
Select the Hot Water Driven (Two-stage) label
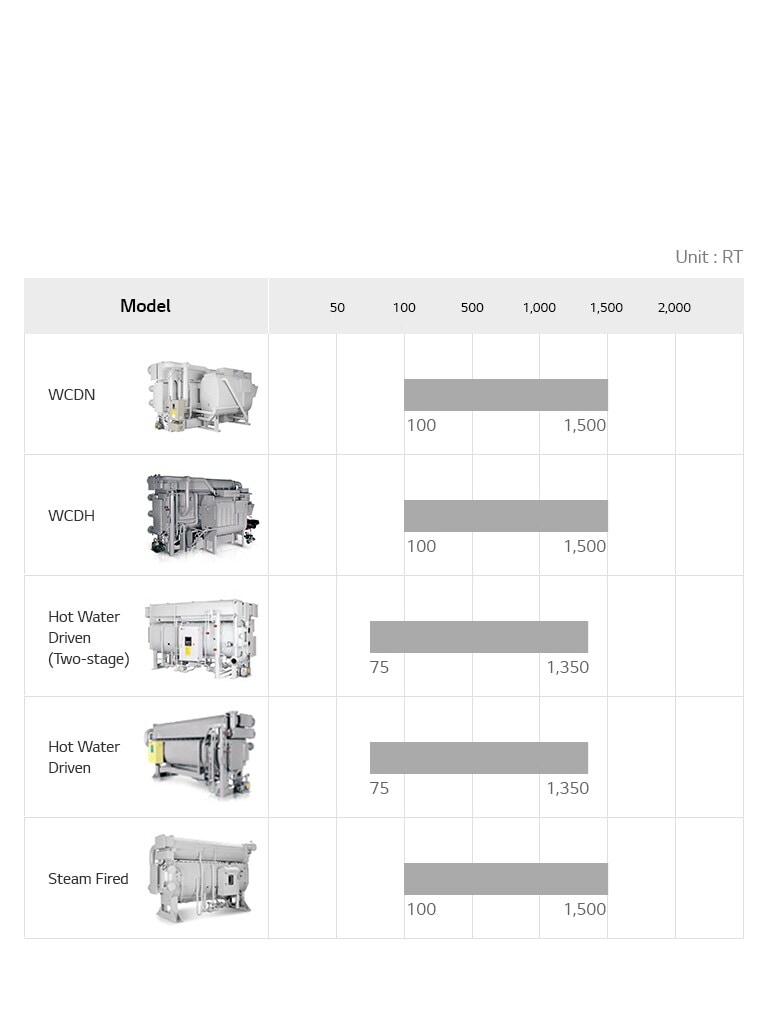click(89, 637)
